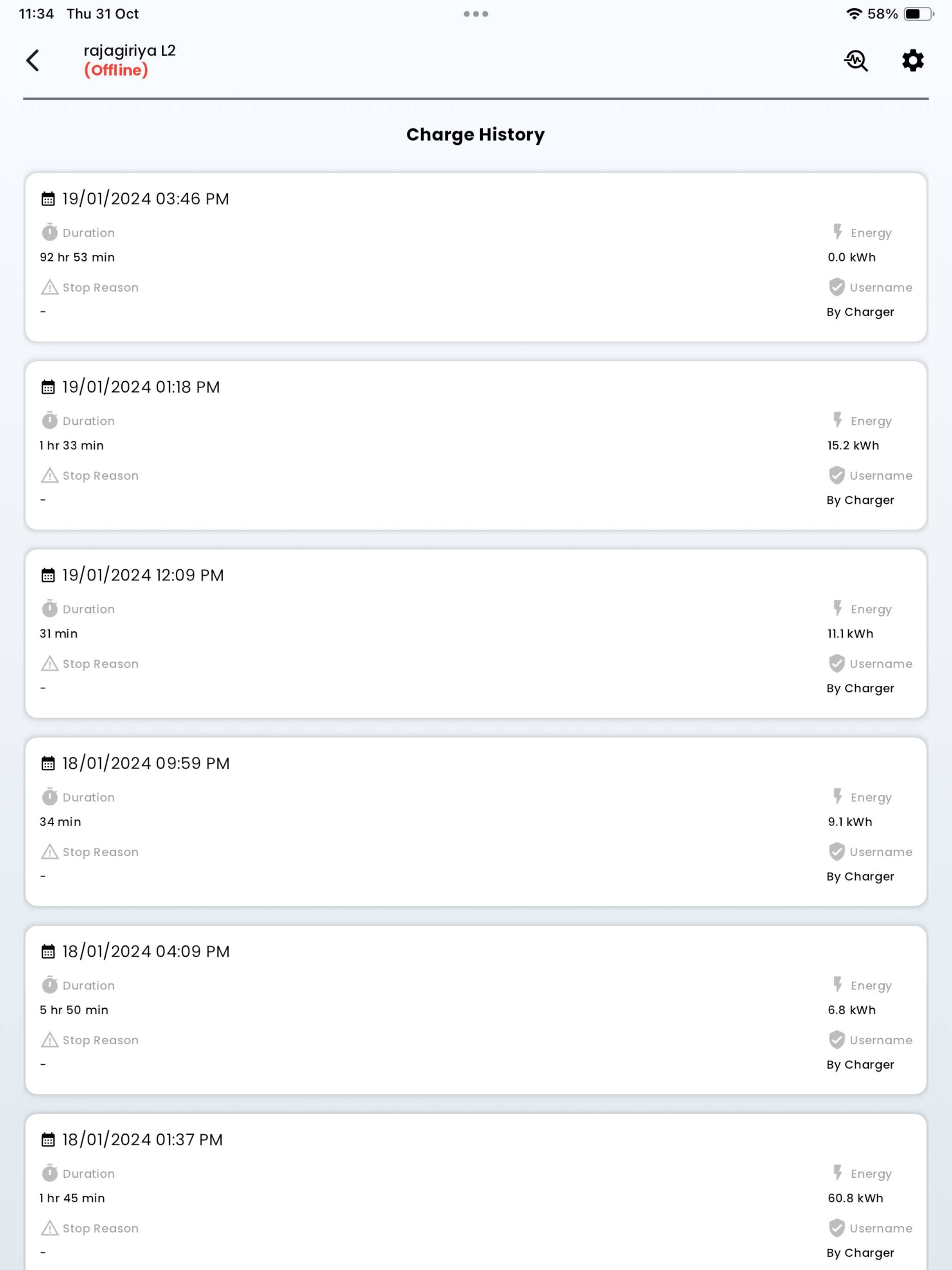This screenshot has height=1270, width=952.
Task: Open session with 11.1 kWh energy
Action: pyautogui.click(x=476, y=634)
